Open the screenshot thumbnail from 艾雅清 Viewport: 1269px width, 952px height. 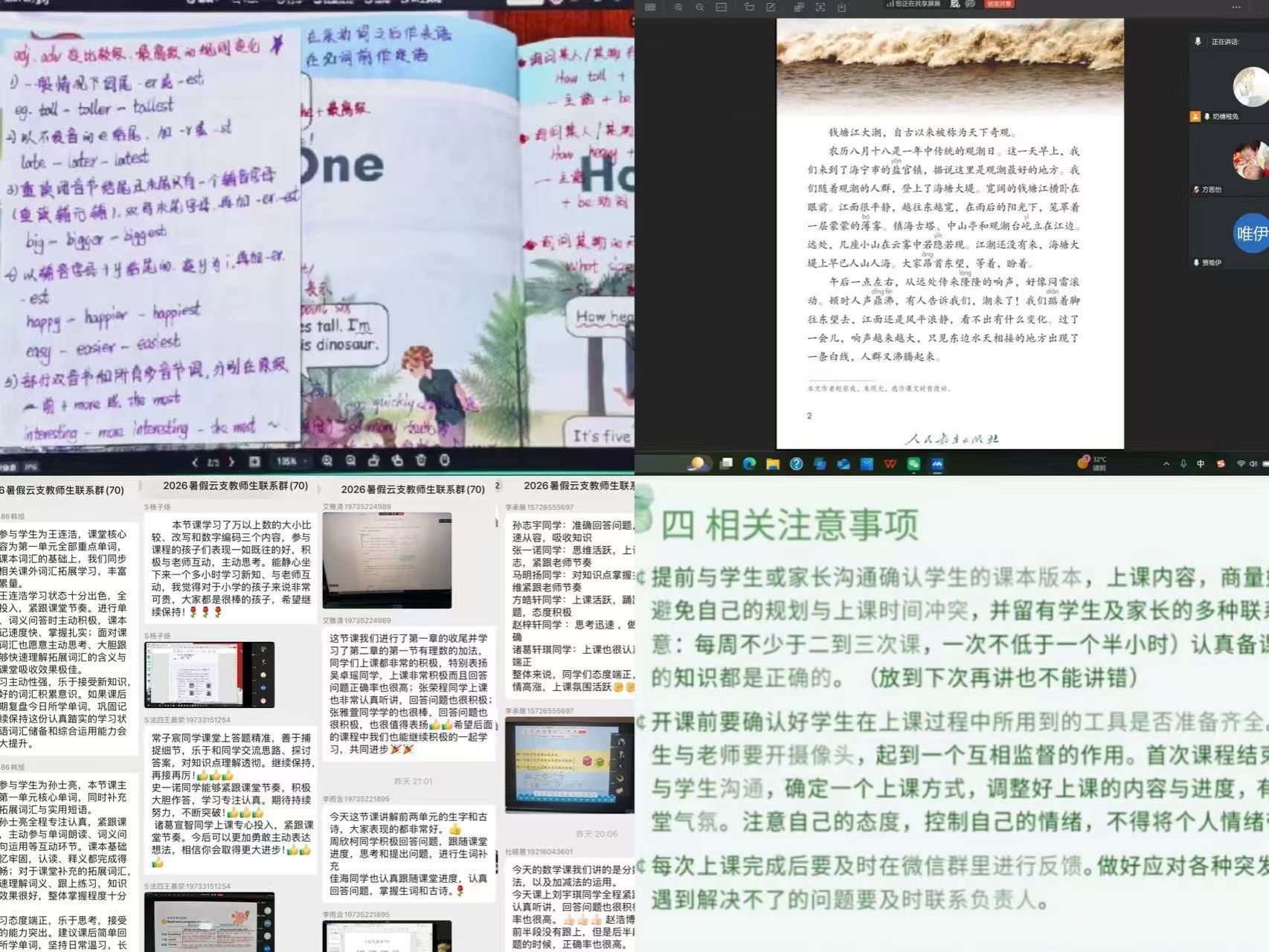(387, 561)
